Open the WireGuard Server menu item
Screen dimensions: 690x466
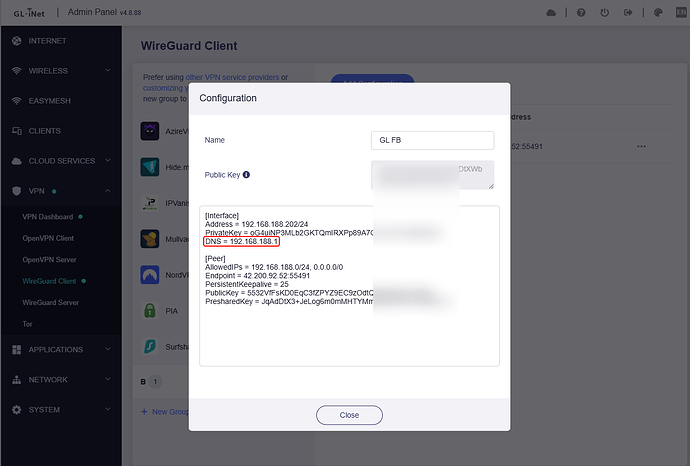51,303
